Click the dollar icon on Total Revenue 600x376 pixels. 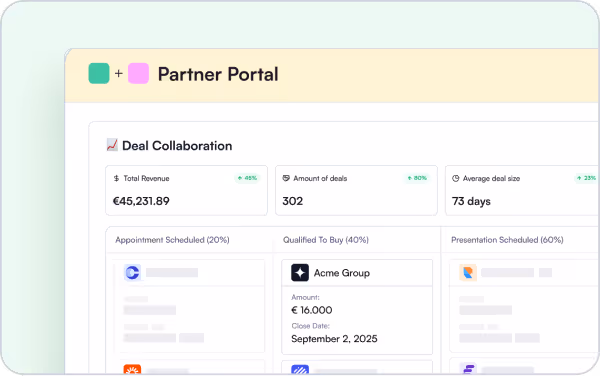116,178
